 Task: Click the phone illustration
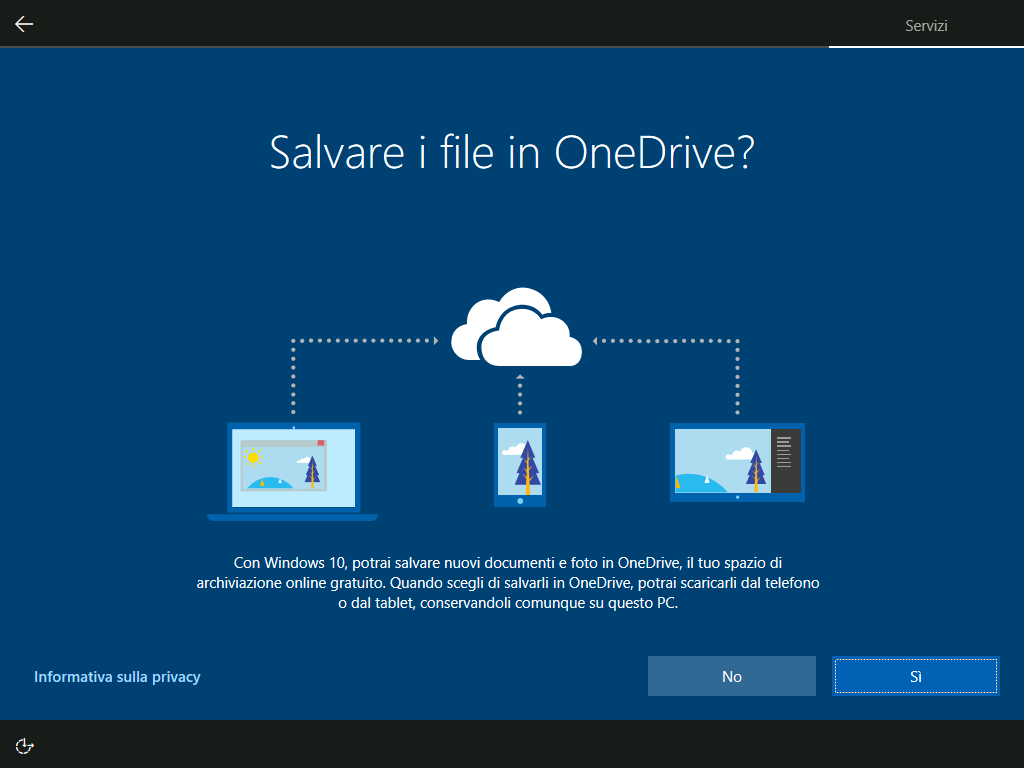click(520, 464)
